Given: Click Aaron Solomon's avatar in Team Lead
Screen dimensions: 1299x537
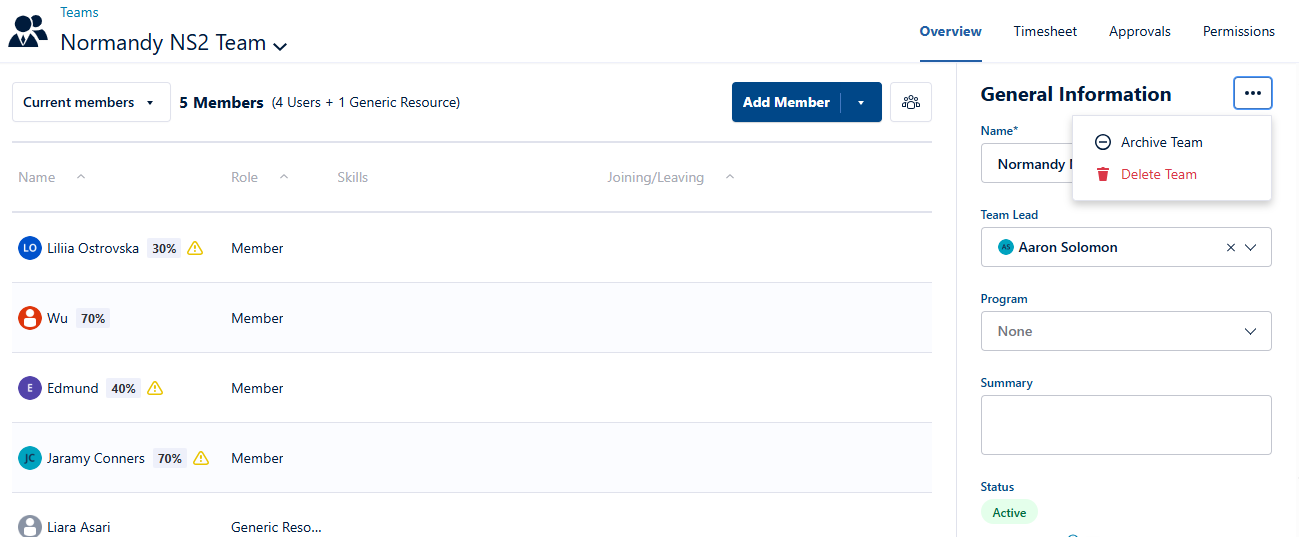Looking at the screenshot, I should pyautogui.click(x=1006, y=247).
